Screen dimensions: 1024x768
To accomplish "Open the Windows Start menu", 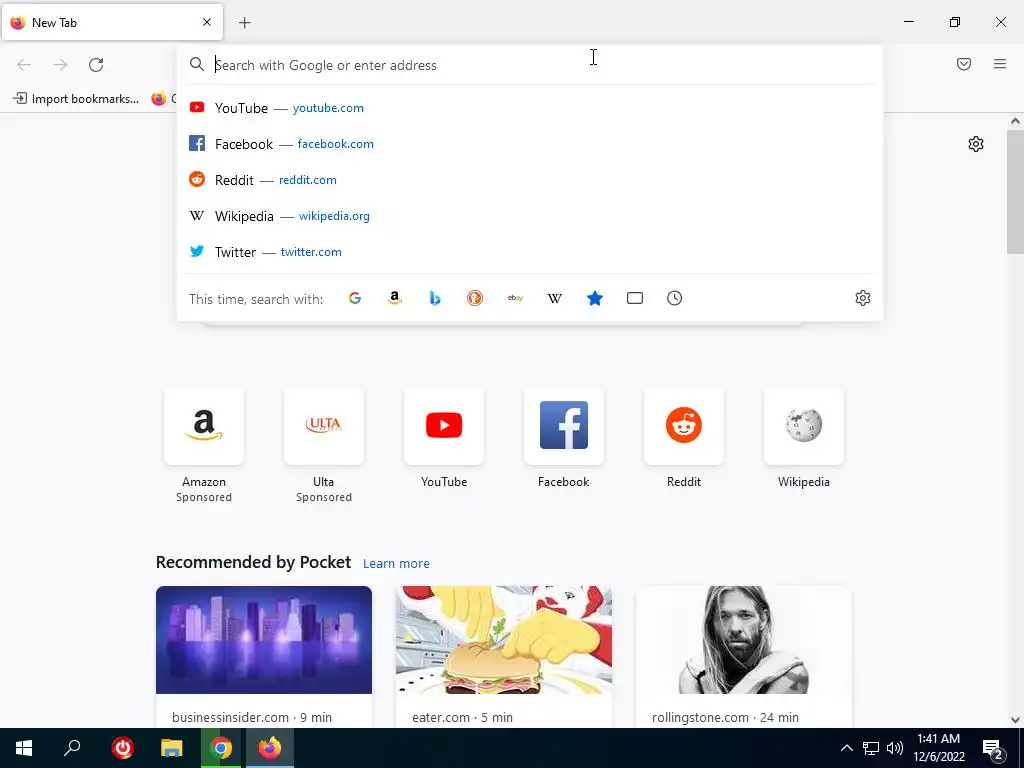I will [x=24, y=748].
